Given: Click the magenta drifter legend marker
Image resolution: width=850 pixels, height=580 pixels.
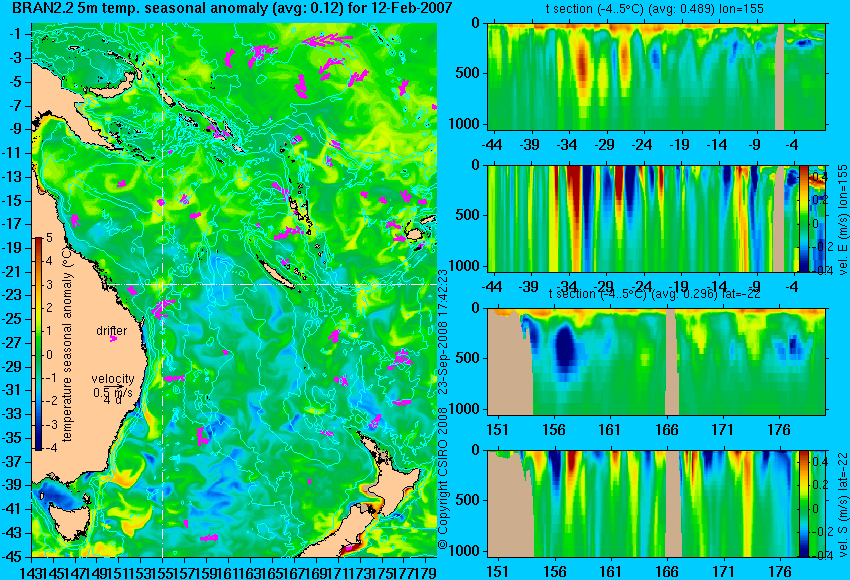Looking at the screenshot, I should (113, 339).
